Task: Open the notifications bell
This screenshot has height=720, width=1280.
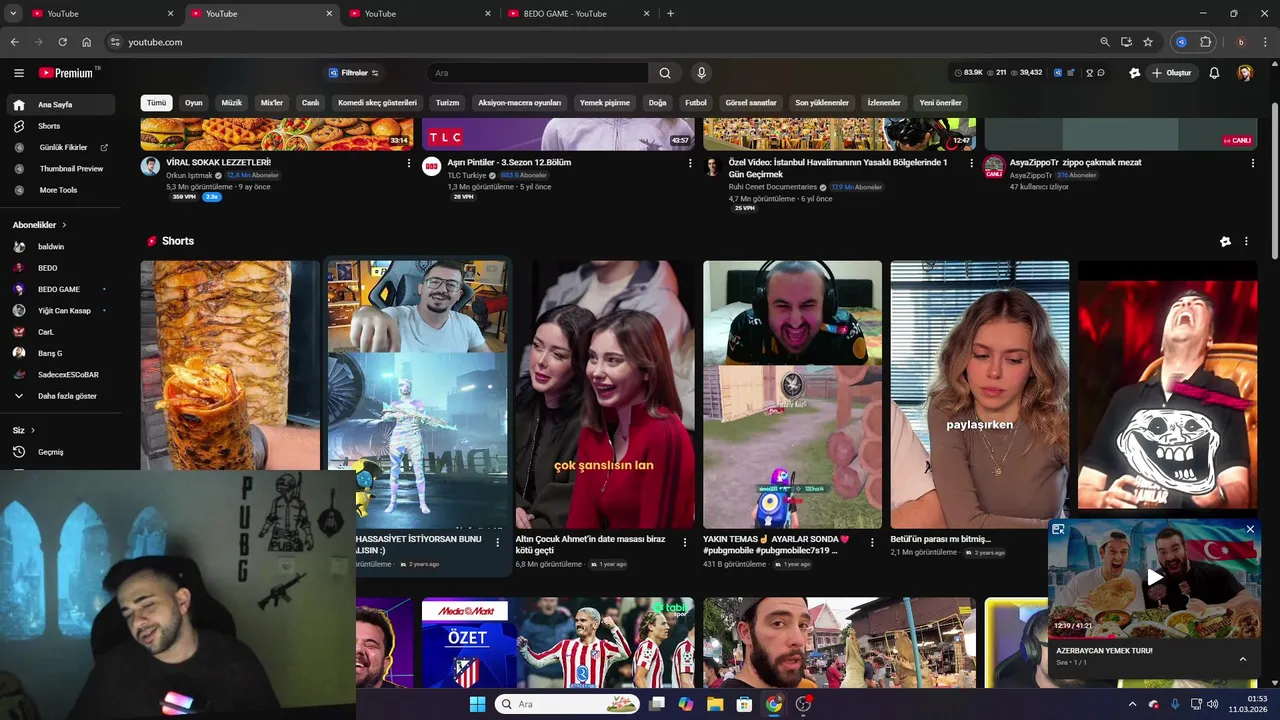Action: 1214,73
